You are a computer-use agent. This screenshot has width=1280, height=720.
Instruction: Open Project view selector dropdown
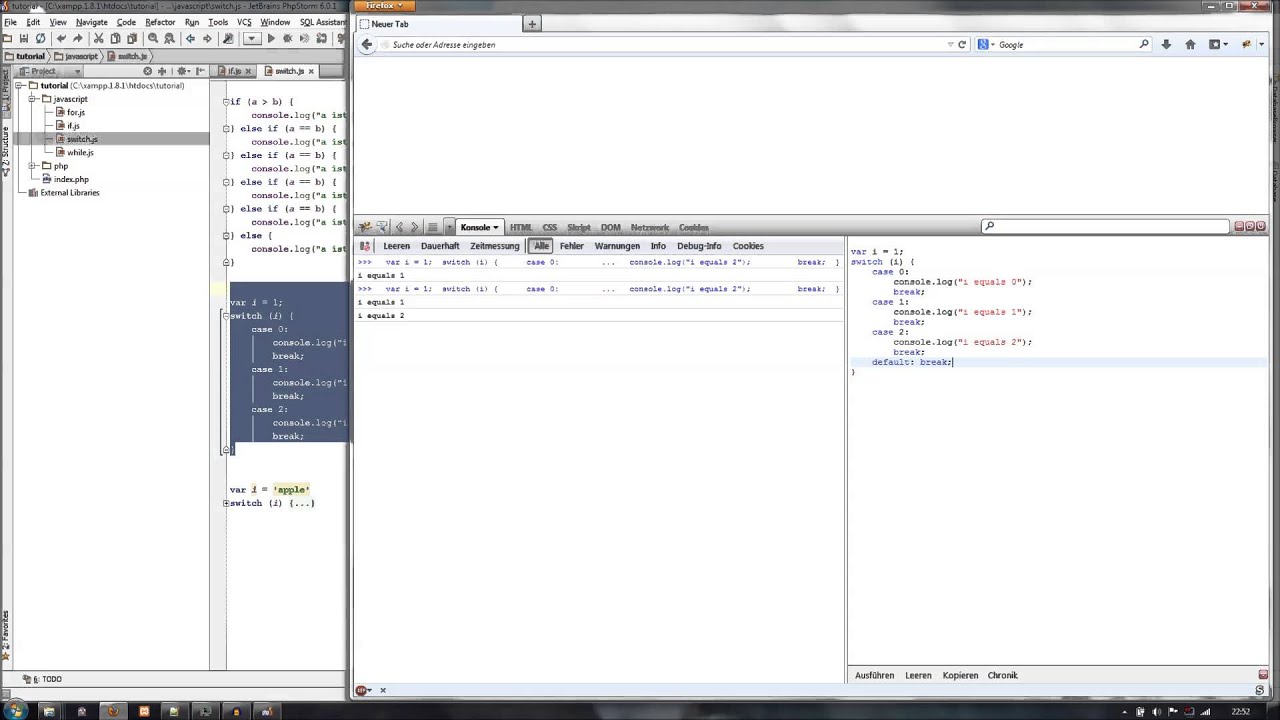77,71
